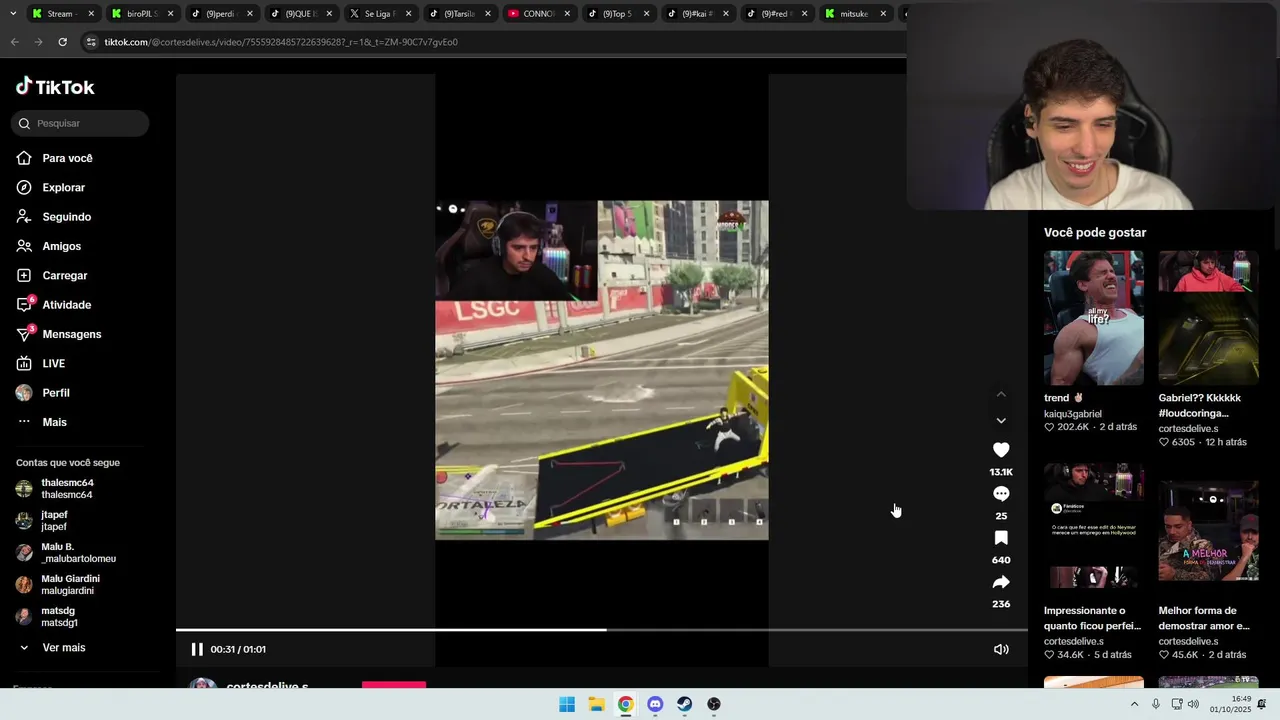This screenshot has height=720, width=1280.
Task: Click the Chrome taskbar icon
Action: [x=625, y=704]
